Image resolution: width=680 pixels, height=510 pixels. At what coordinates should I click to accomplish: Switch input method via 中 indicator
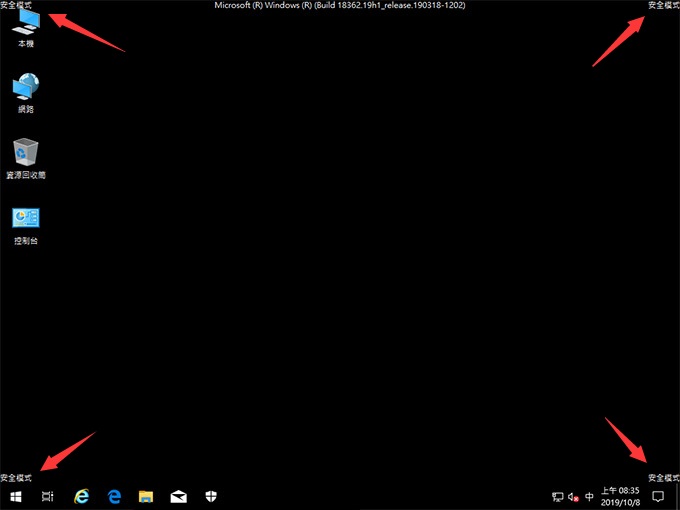click(x=589, y=496)
